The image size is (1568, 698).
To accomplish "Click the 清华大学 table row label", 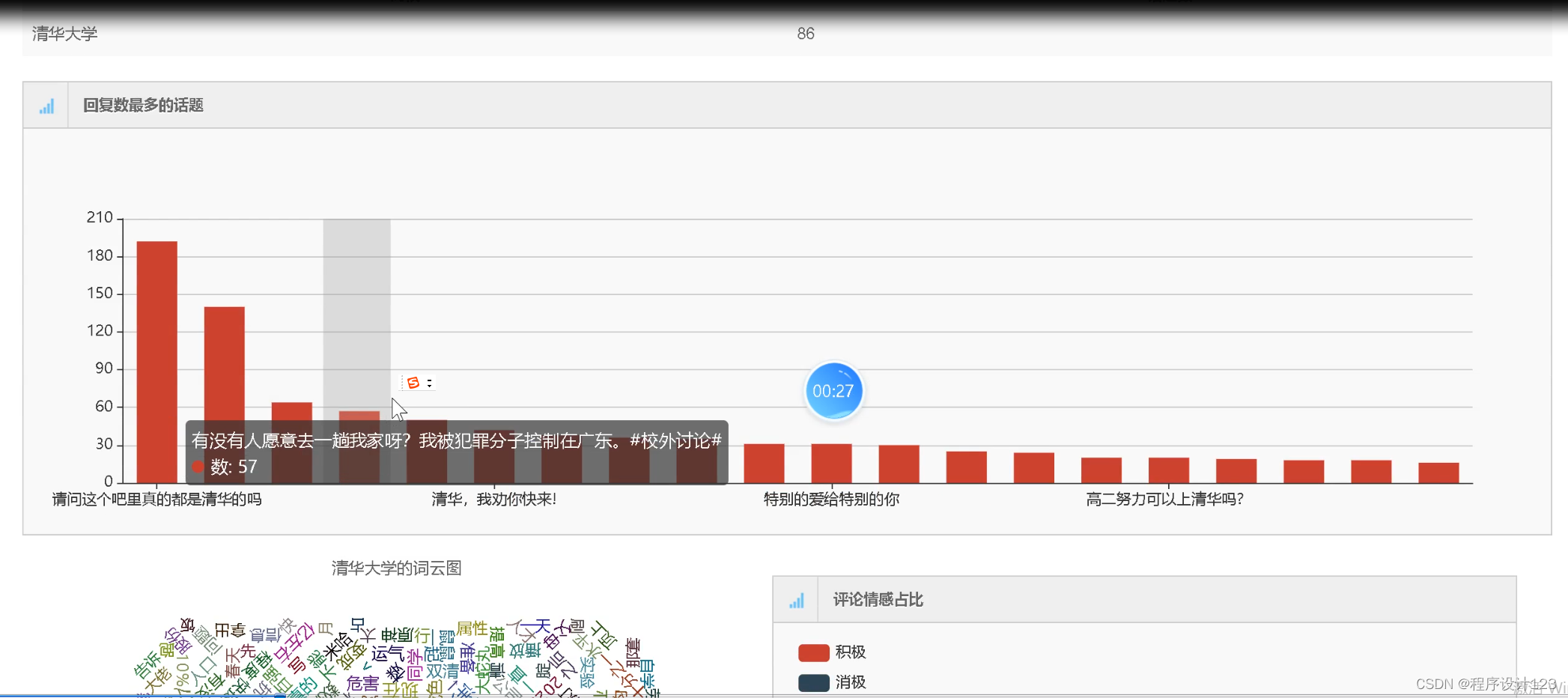I will (x=65, y=34).
